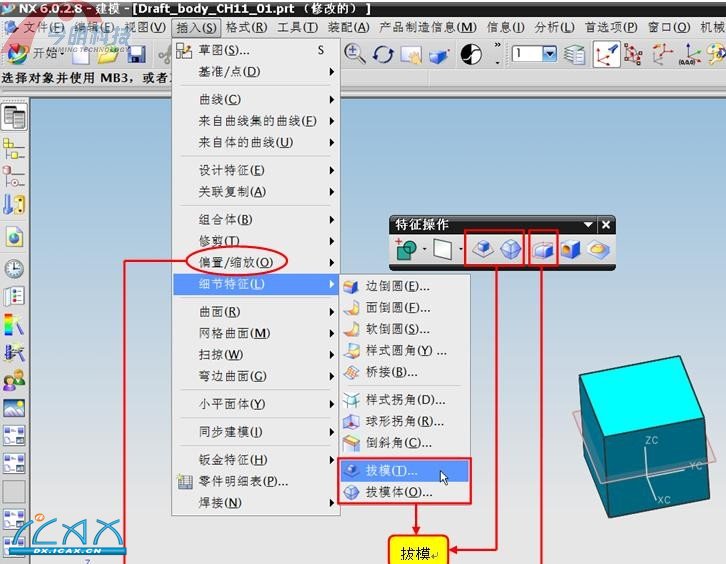Activate the Pan hand tool
The height and width of the screenshot is (564, 726).
pyautogui.click(x=411, y=55)
